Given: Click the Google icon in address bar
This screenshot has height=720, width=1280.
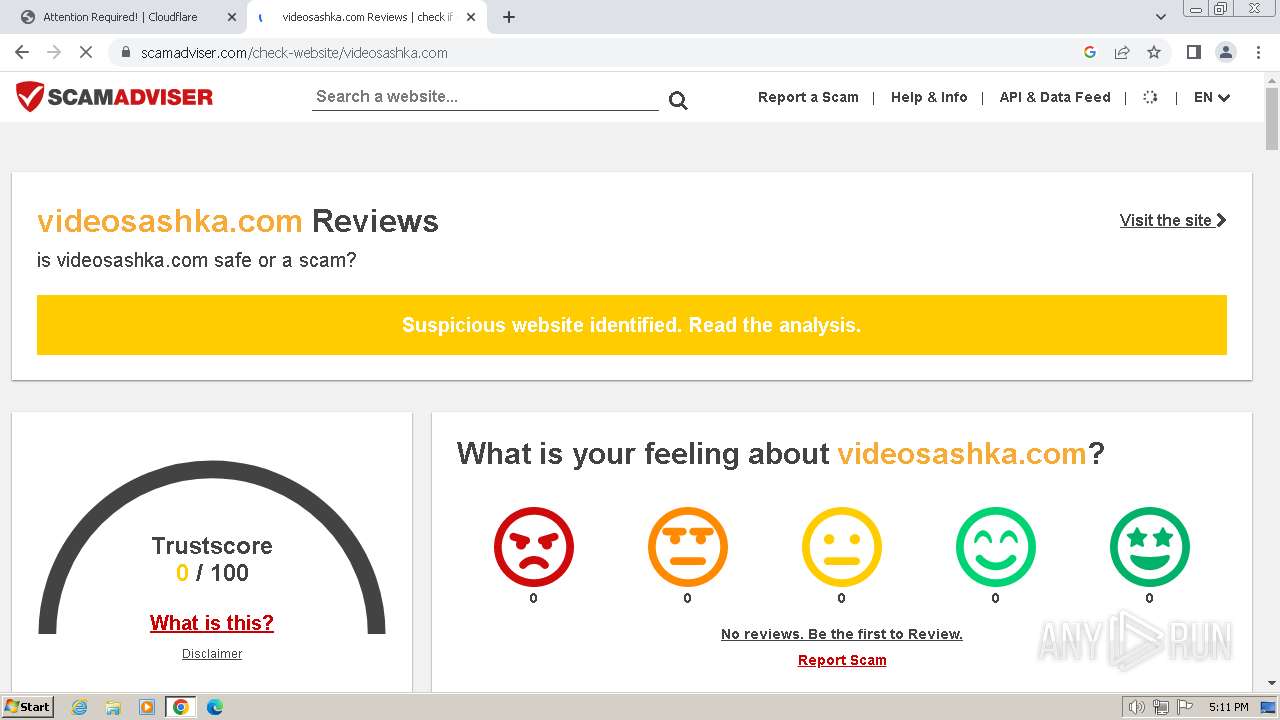Looking at the screenshot, I should point(1090,52).
